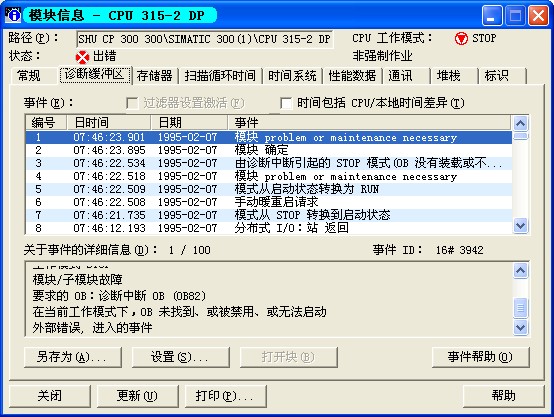The image size is (554, 417).
Task: Click event list scroll down arrow
Action: pyautogui.click(x=520, y=225)
